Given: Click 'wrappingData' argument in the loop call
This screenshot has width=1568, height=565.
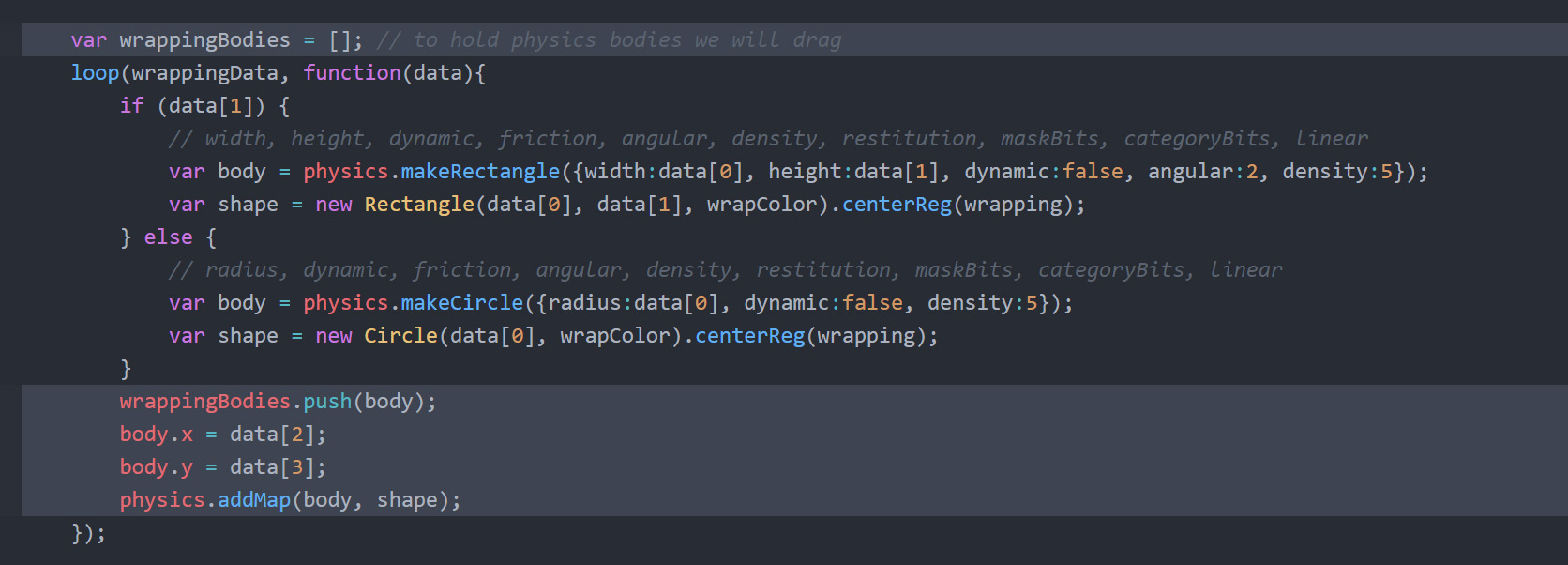Looking at the screenshot, I should pyautogui.click(x=205, y=73).
